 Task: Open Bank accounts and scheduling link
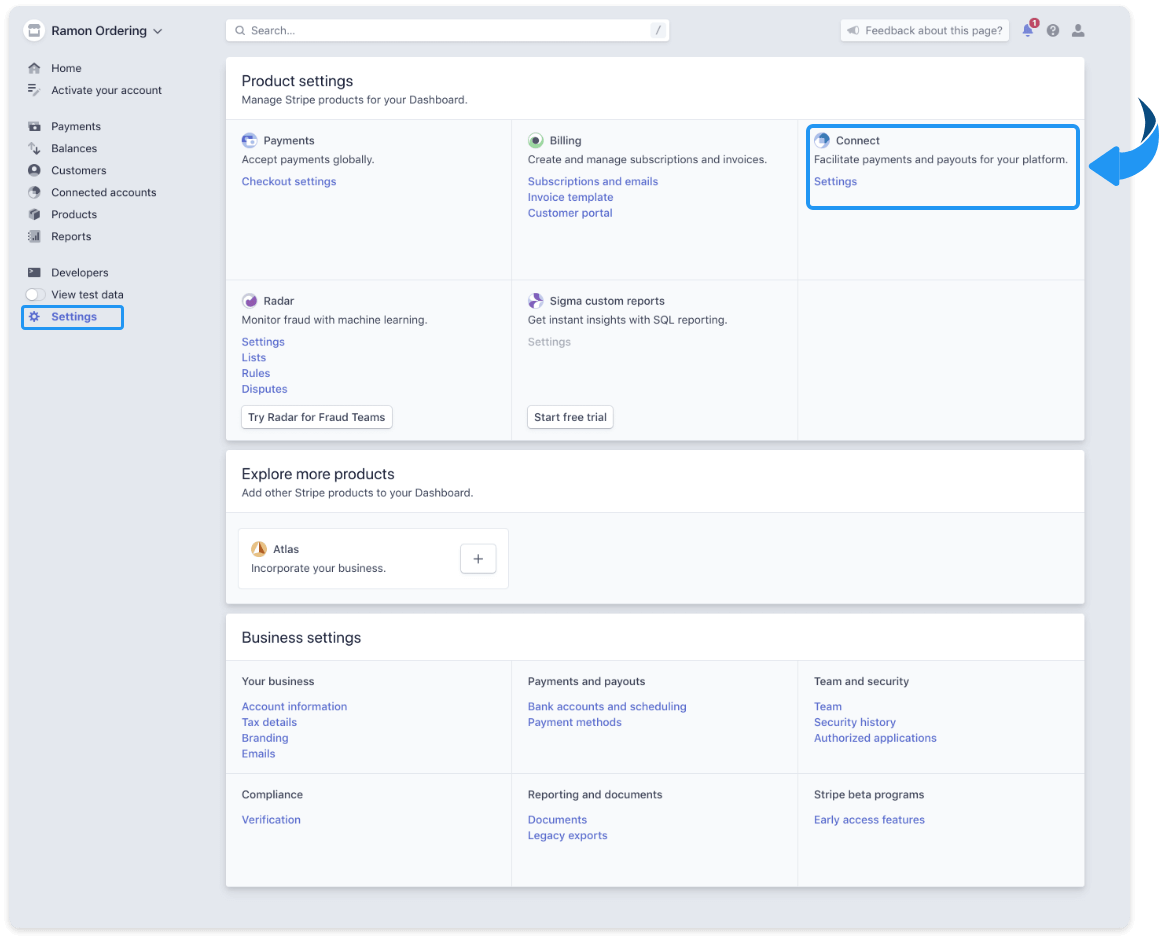tap(607, 706)
